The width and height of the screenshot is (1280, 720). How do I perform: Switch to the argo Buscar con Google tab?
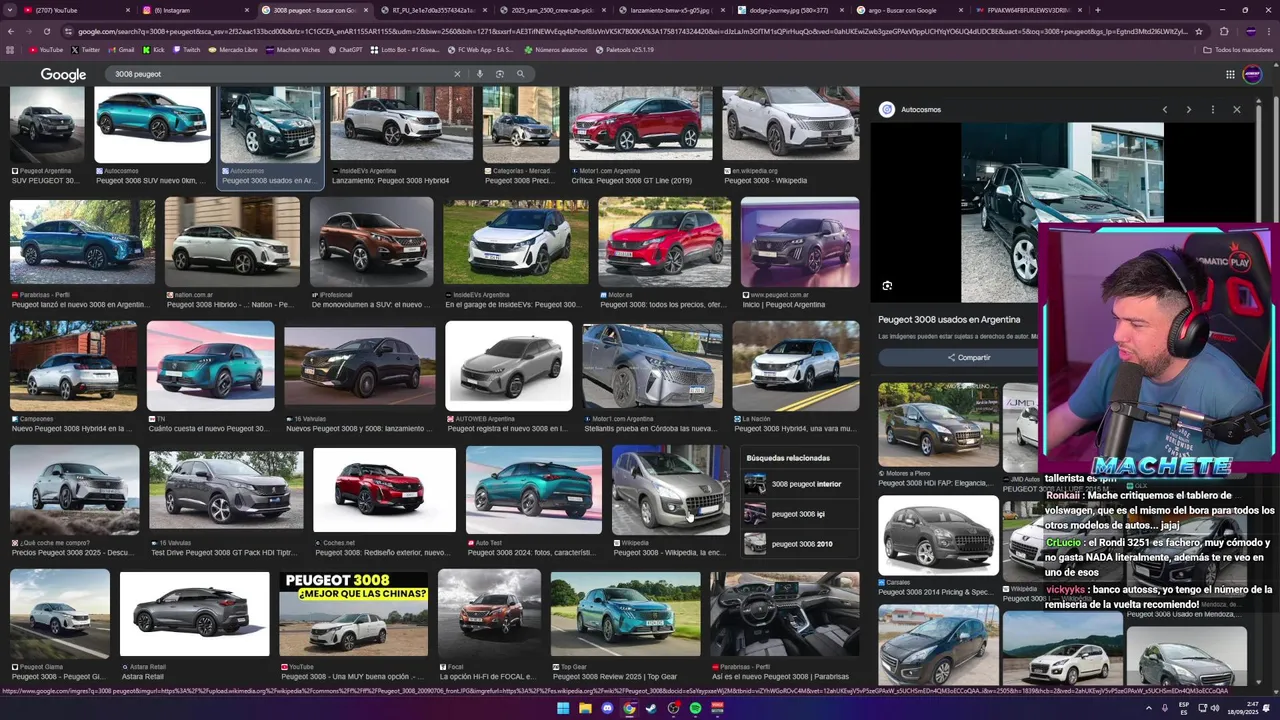point(908,10)
